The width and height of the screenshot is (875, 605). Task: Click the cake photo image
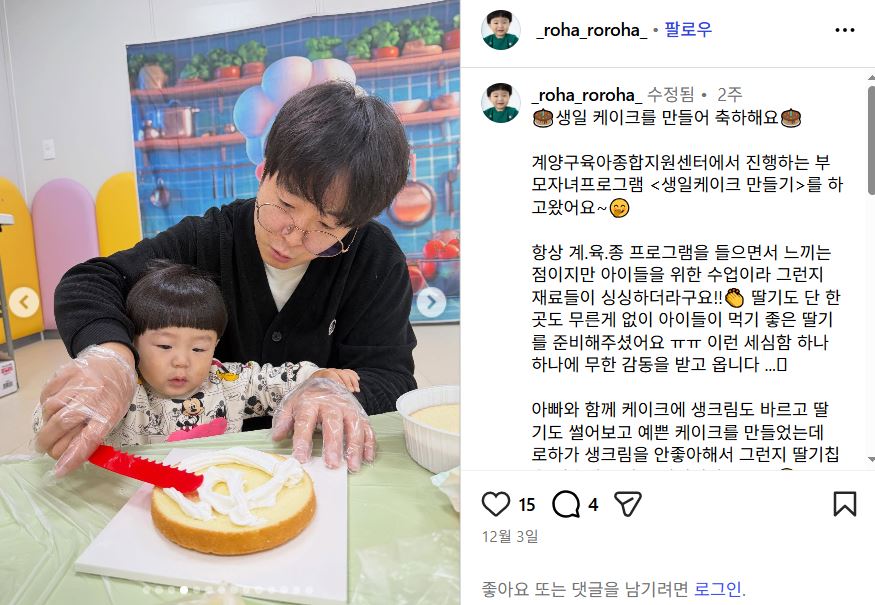point(230,302)
